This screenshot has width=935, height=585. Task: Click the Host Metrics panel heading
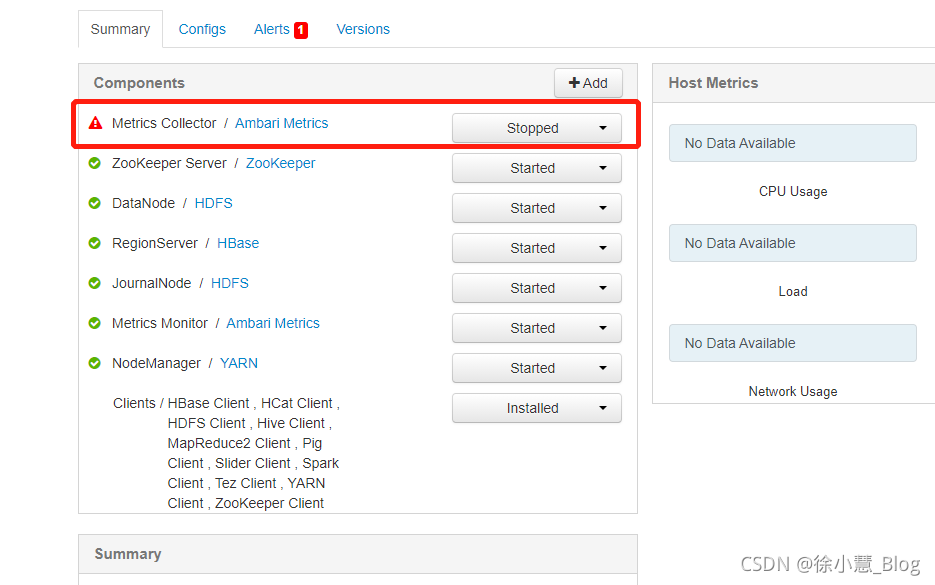point(713,83)
